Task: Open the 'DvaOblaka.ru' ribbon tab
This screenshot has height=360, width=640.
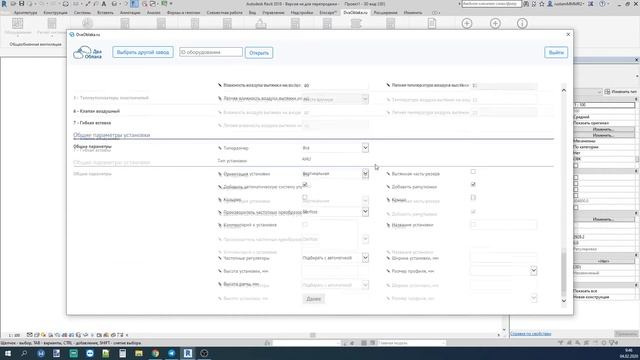Action: (x=355, y=13)
